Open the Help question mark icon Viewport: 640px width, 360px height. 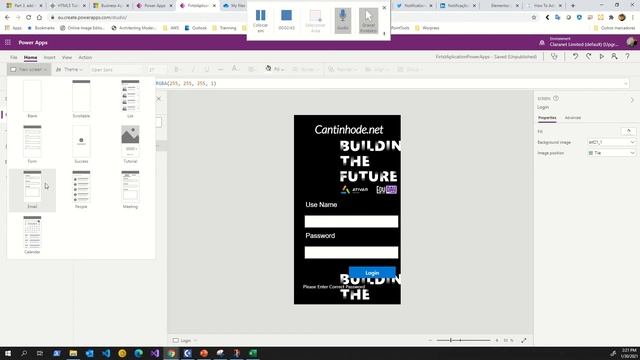click(627, 57)
